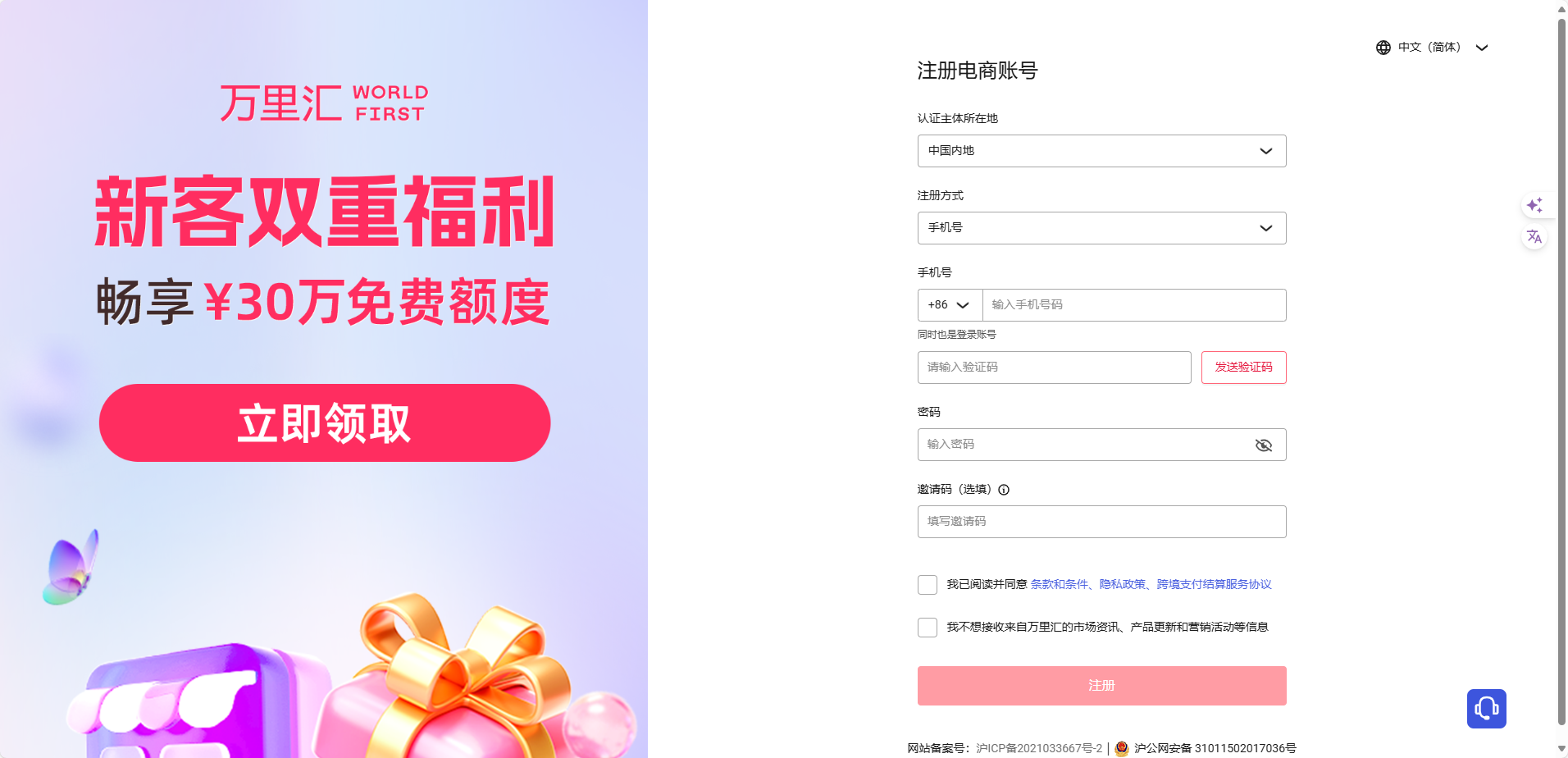Open the 手机号 registration method dropdown
The image size is (1568, 758).
point(1101,228)
